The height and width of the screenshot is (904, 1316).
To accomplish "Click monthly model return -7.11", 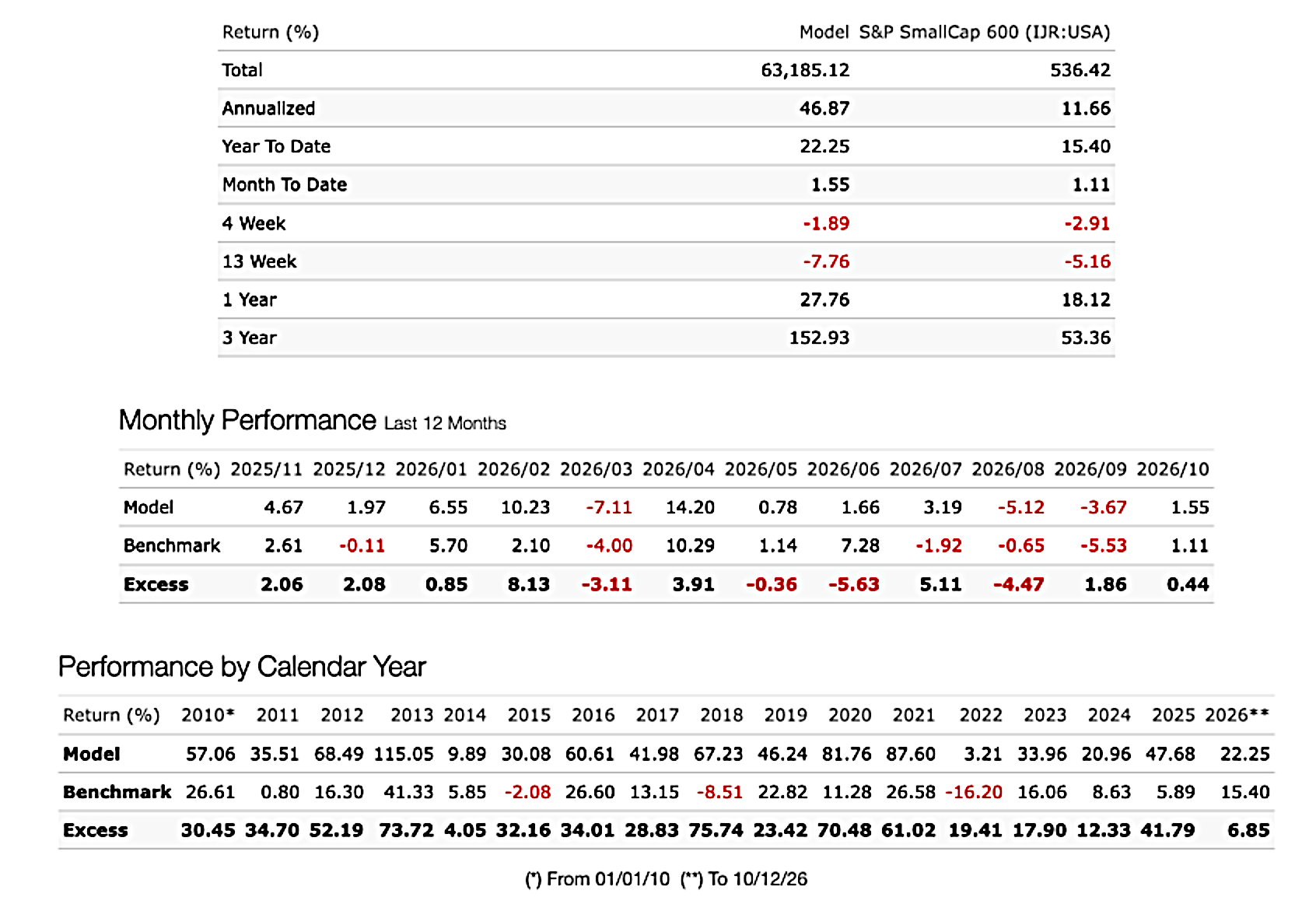I will coord(608,507).
